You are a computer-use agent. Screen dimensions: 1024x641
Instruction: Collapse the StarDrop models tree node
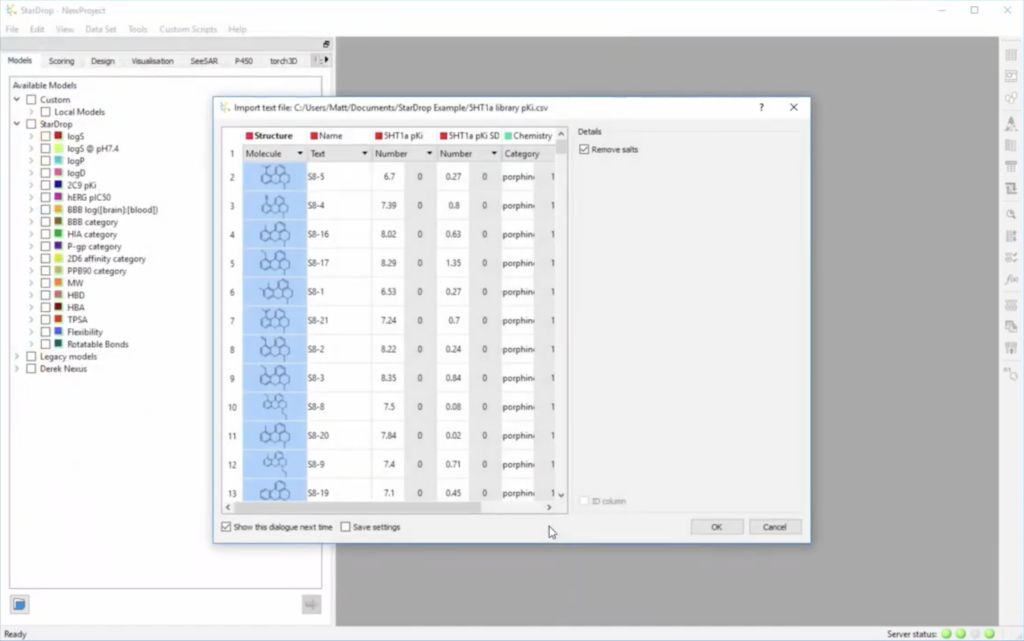coord(17,124)
